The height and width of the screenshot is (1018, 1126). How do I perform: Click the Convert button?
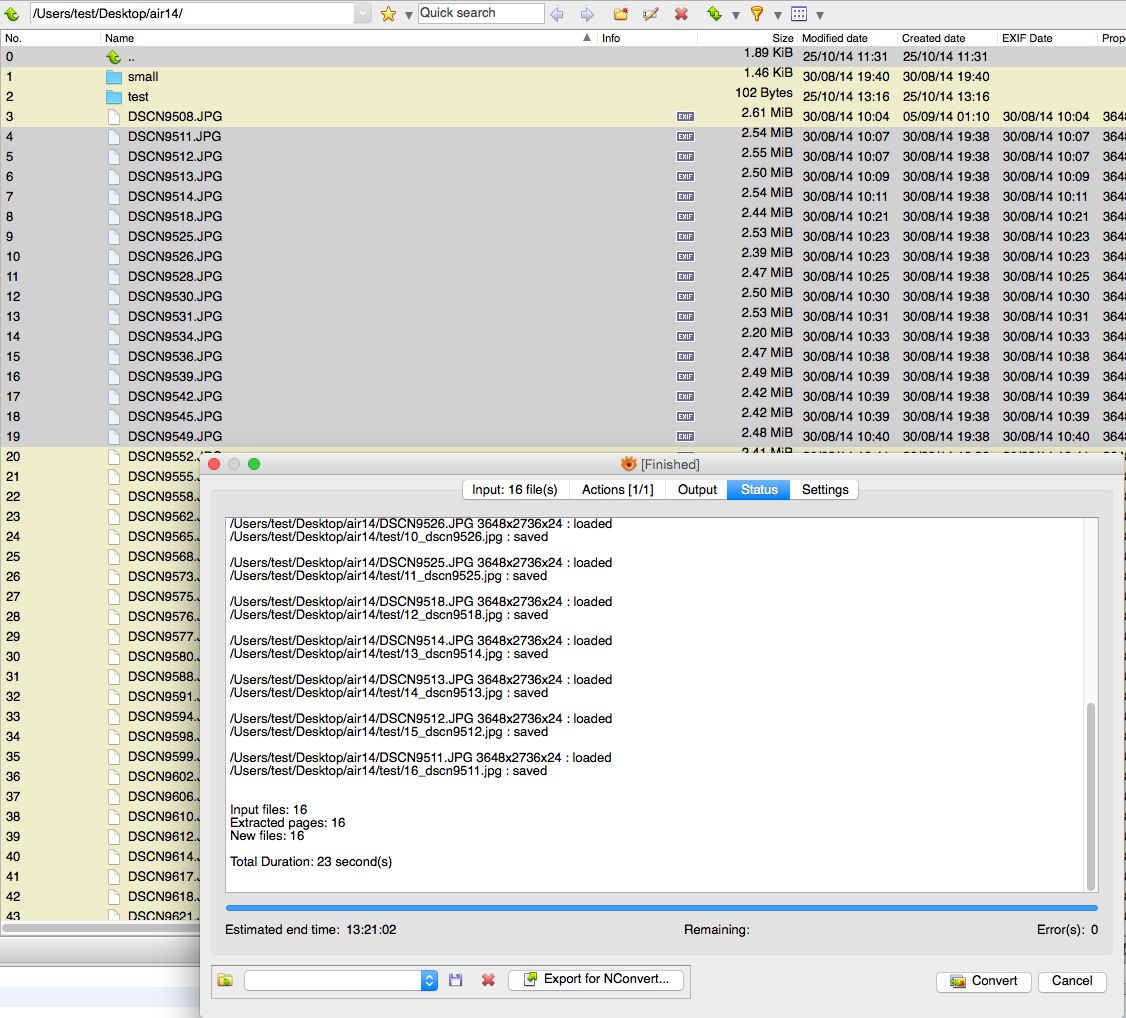[983, 981]
